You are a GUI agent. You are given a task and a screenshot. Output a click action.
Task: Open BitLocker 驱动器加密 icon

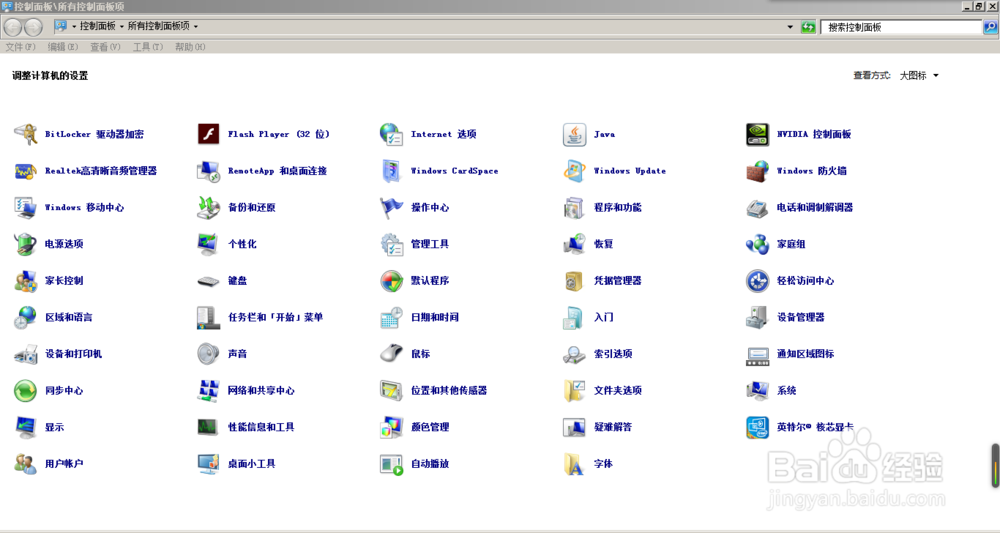click(26, 135)
